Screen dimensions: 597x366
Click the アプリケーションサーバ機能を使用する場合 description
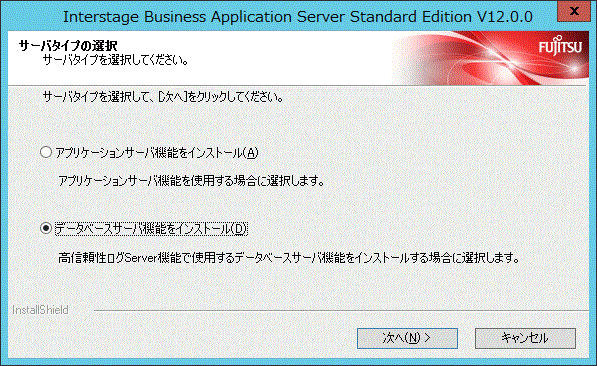click(x=191, y=181)
